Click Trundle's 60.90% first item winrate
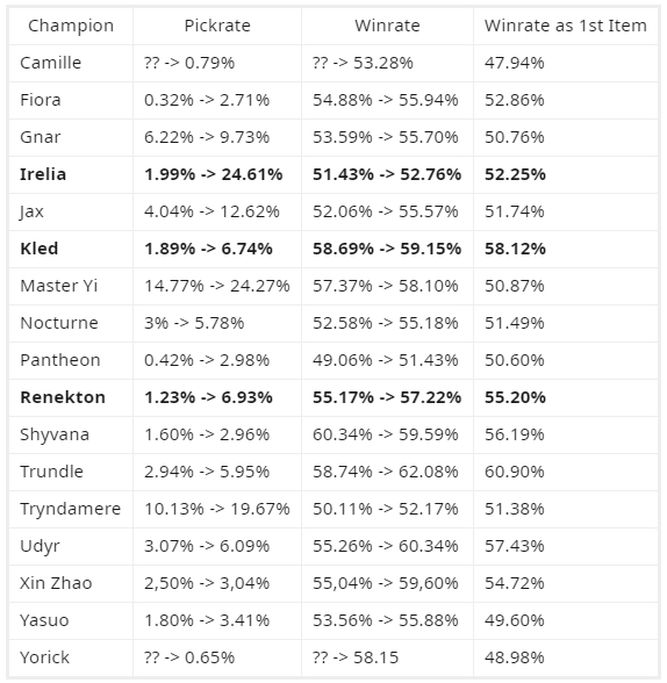The height and width of the screenshot is (683, 667). [515, 471]
